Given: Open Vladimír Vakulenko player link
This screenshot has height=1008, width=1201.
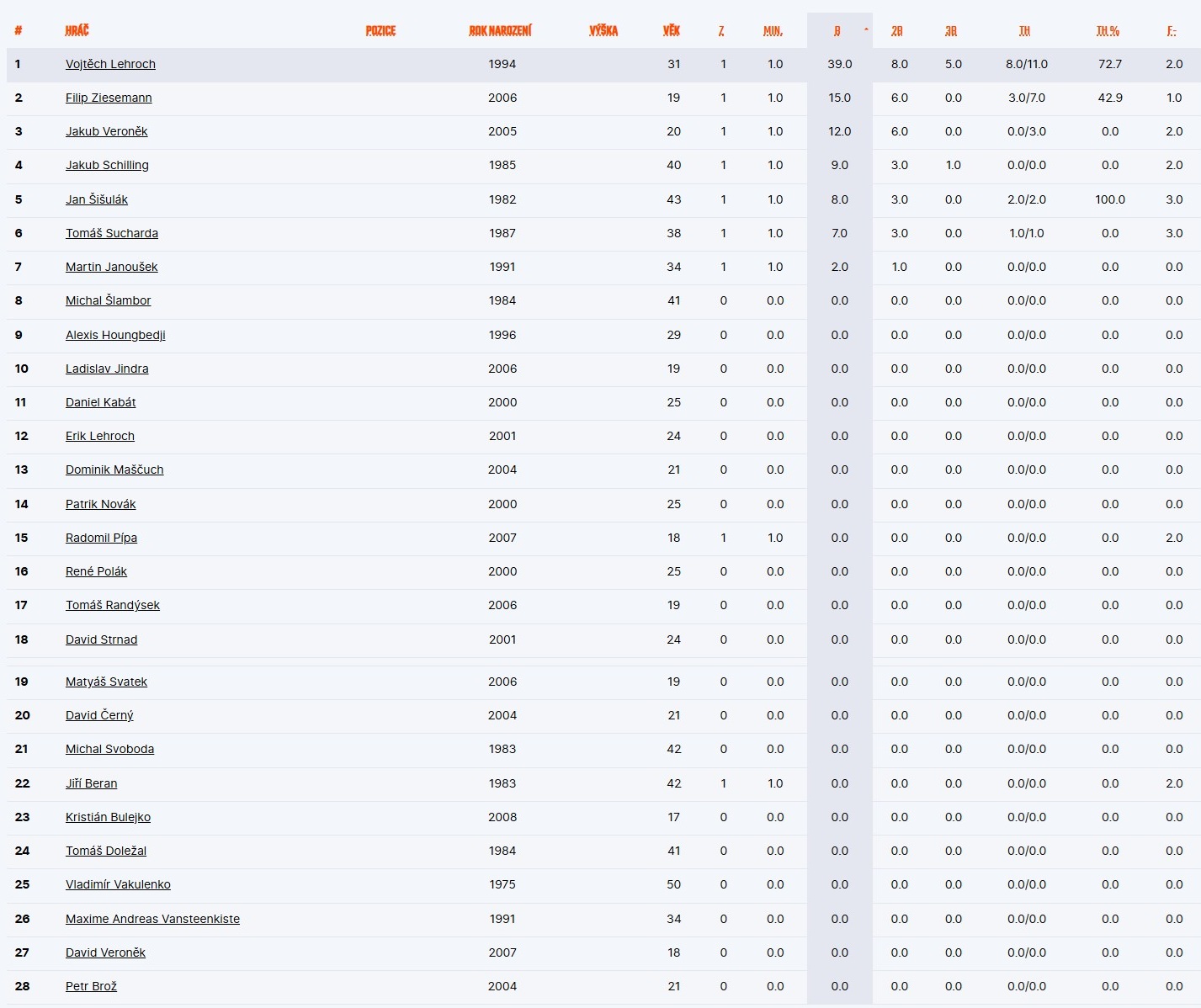Looking at the screenshot, I should [118, 884].
